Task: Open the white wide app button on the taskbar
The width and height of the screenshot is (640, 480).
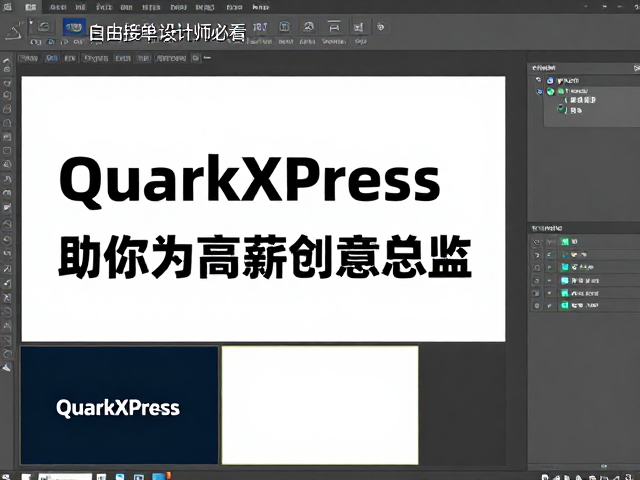Action: (65, 477)
